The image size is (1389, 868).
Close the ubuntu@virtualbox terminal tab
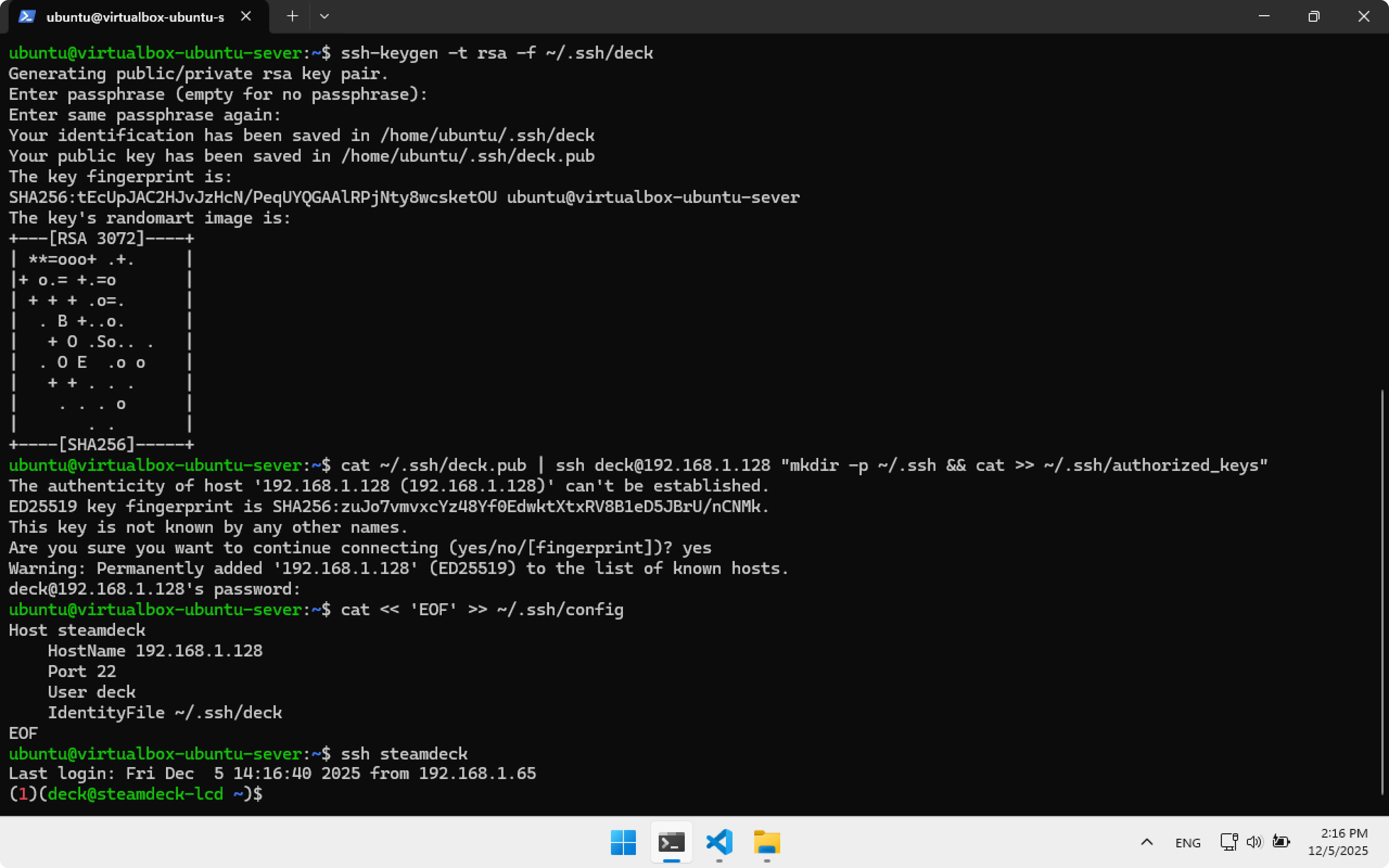pos(246,17)
